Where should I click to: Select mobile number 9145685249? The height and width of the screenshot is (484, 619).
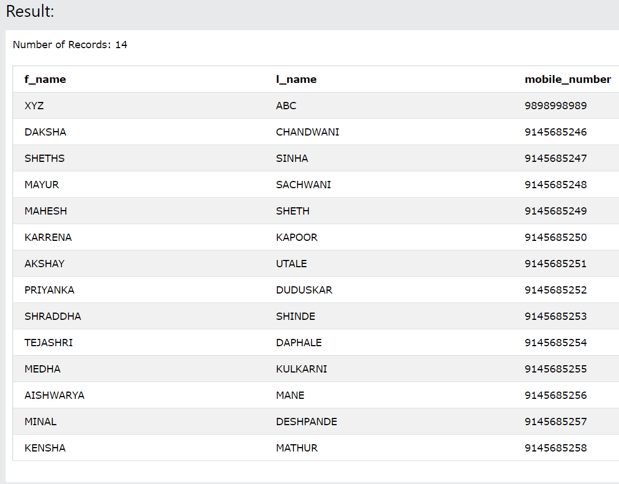click(555, 211)
